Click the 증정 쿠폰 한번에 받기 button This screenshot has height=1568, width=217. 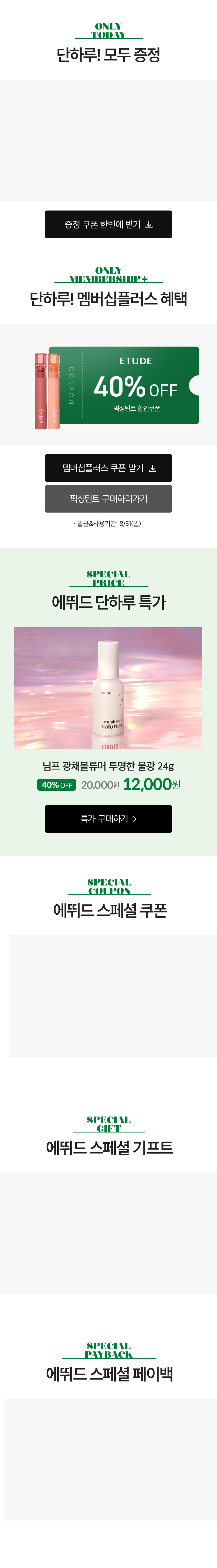point(108,225)
